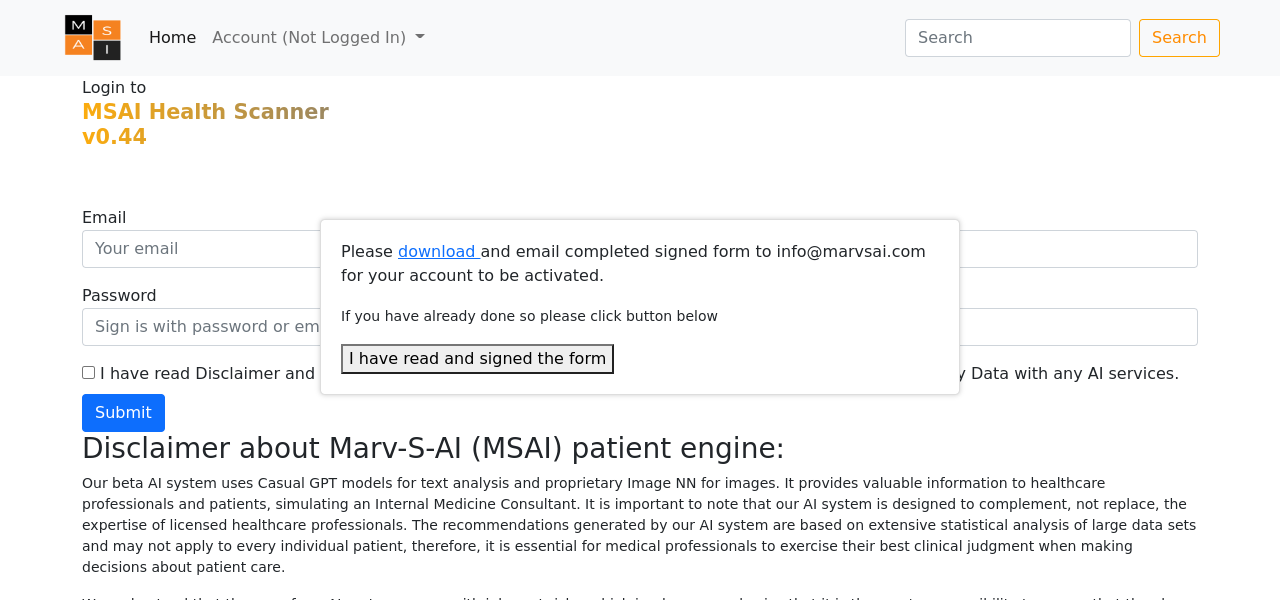Open the download link in popup
This screenshot has width=1280, height=600.
pyautogui.click(x=437, y=252)
